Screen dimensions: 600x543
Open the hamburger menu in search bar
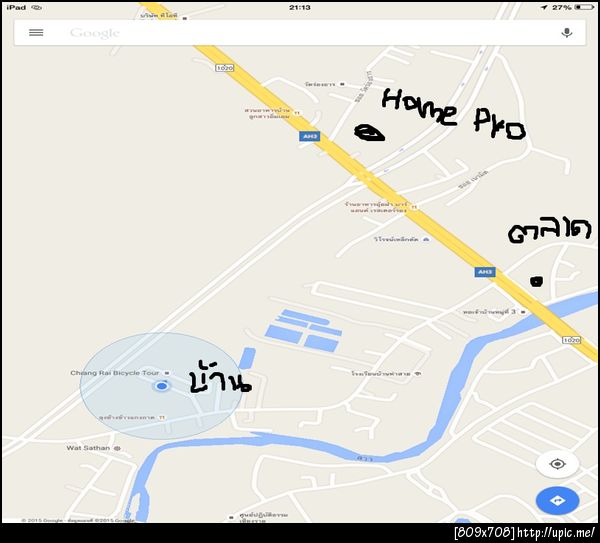click(36, 33)
